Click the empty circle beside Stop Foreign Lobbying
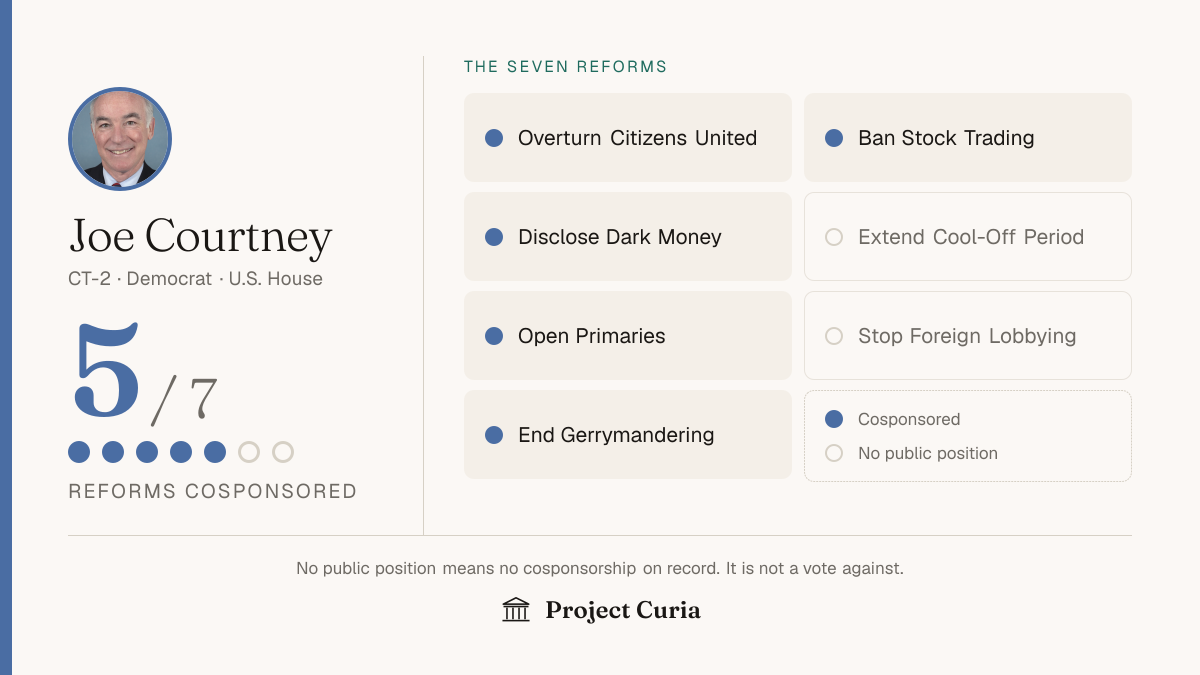1200x675 pixels. (x=834, y=336)
